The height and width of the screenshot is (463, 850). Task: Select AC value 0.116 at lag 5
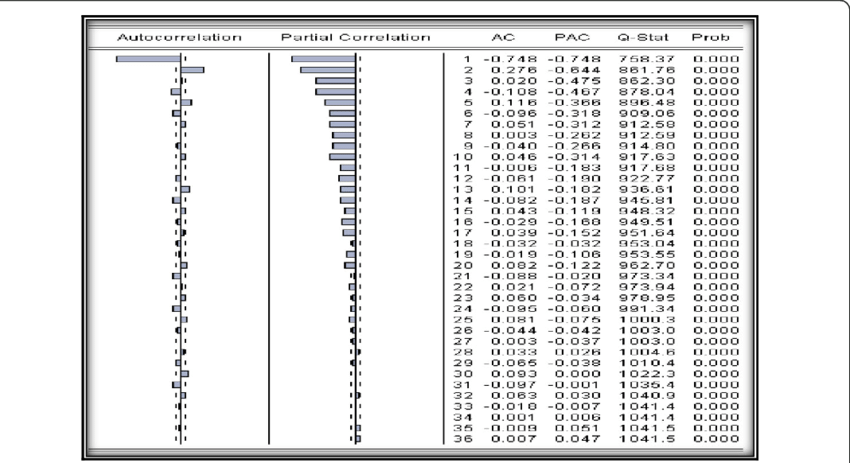[x=514, y=102]
